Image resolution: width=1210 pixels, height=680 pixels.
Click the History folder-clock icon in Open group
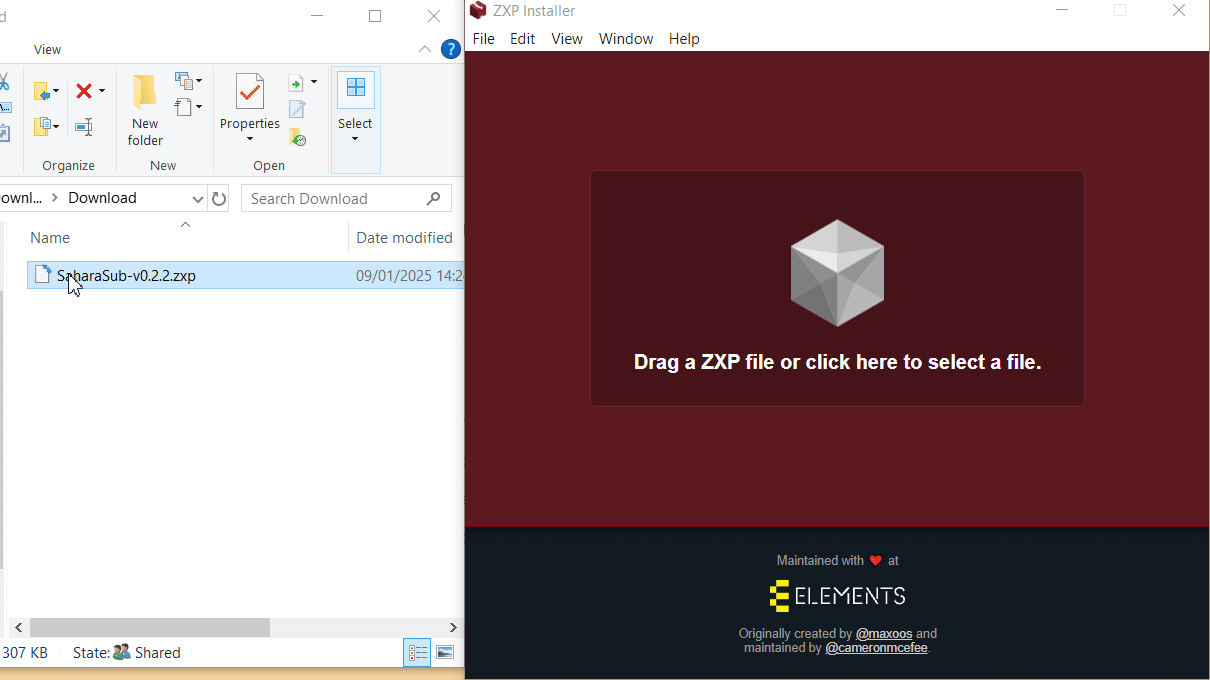pos(297,137)
